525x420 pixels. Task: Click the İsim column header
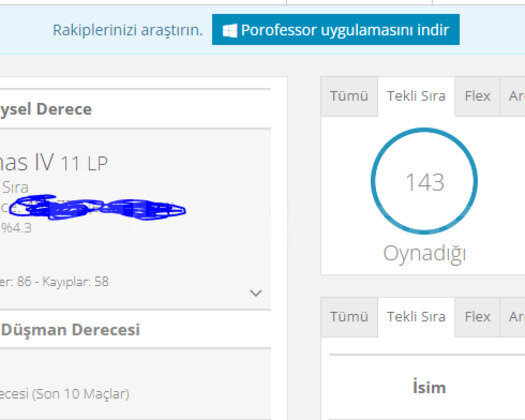(x=429, y=388)
